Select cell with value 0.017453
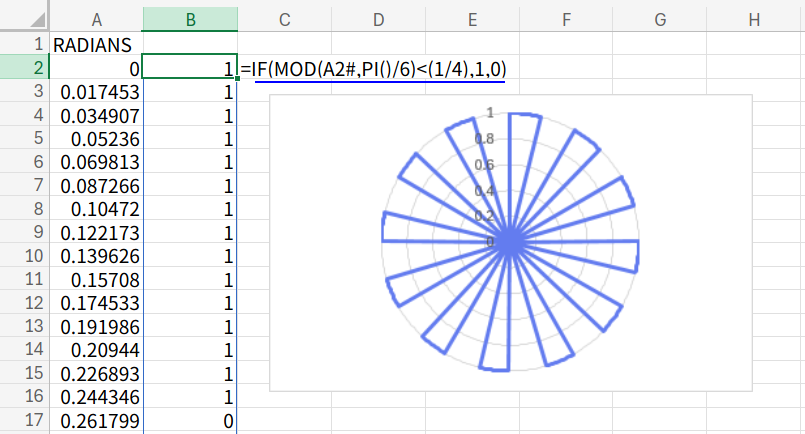805x434 pixels. [96, 92]
